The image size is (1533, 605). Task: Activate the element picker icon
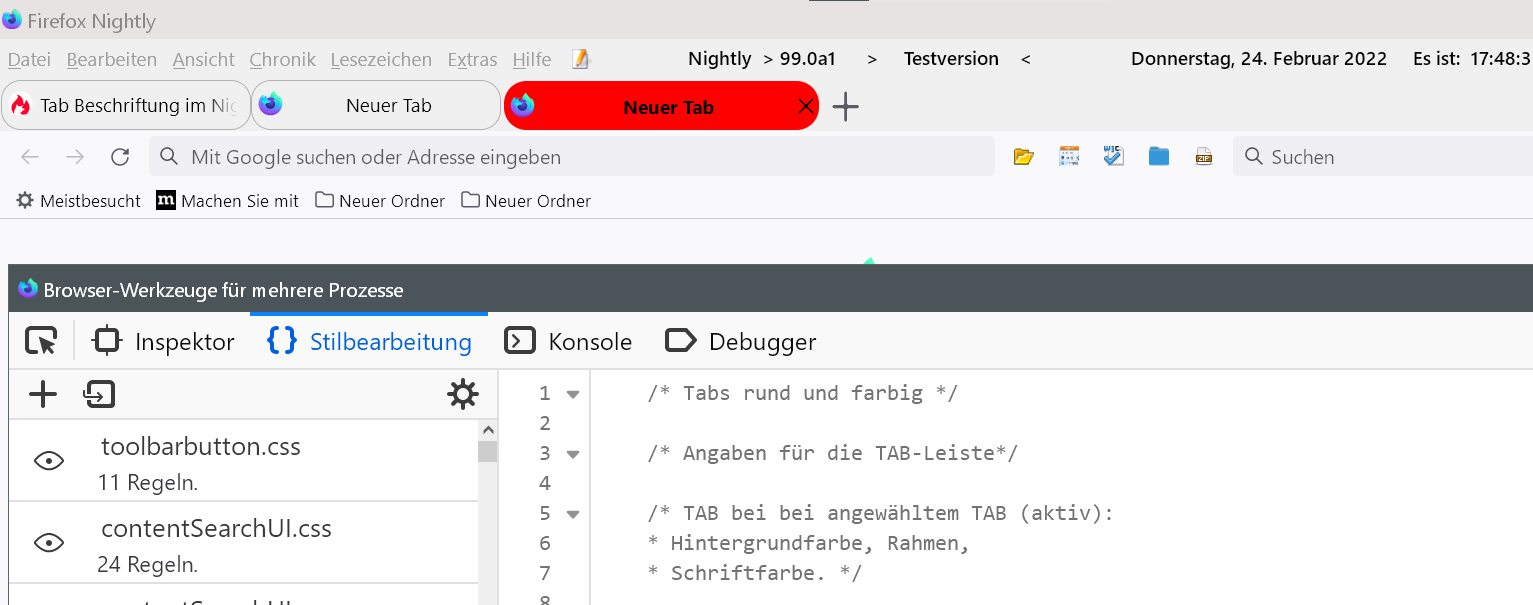(41, 342)
